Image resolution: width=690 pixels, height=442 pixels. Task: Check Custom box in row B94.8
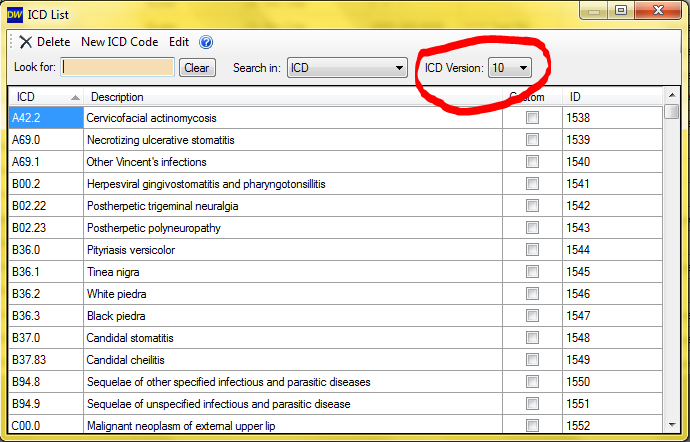coord(532,382)
